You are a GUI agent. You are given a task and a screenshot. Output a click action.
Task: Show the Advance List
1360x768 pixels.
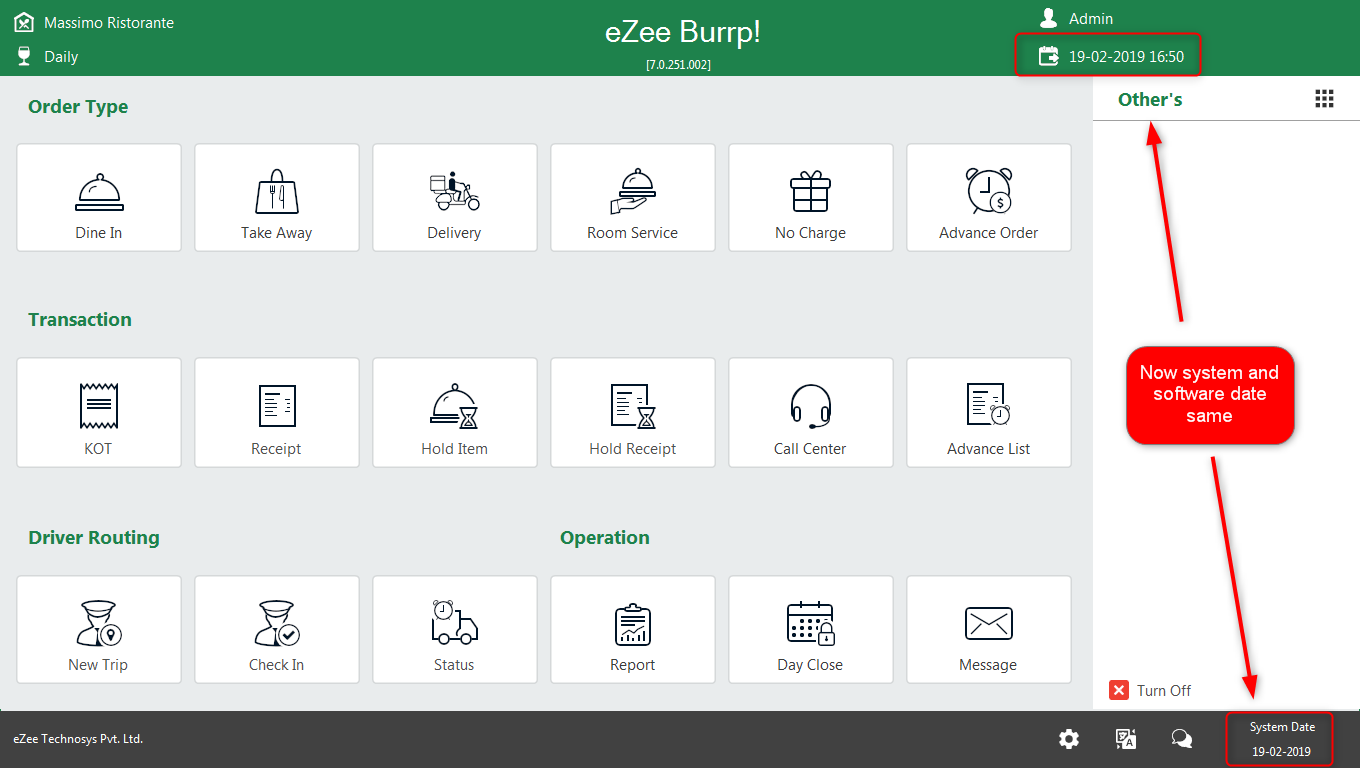click(x=989, y=412)
